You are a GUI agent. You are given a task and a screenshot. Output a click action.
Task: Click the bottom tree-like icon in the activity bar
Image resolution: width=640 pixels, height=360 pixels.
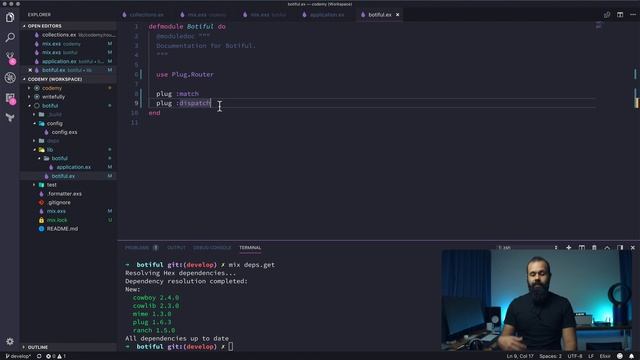pos(10,118)
